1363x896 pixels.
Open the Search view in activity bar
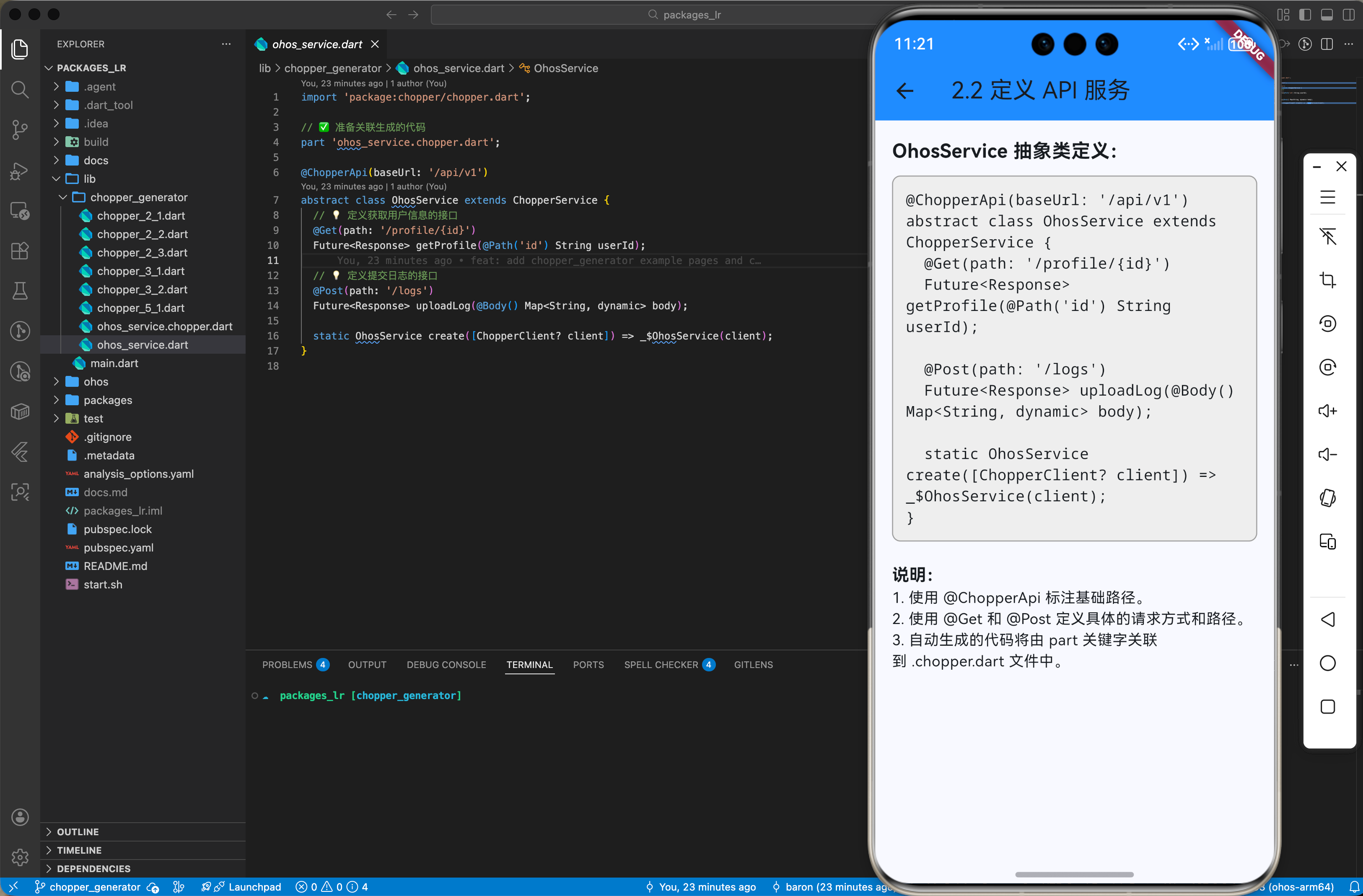click(x=20, y=89)
